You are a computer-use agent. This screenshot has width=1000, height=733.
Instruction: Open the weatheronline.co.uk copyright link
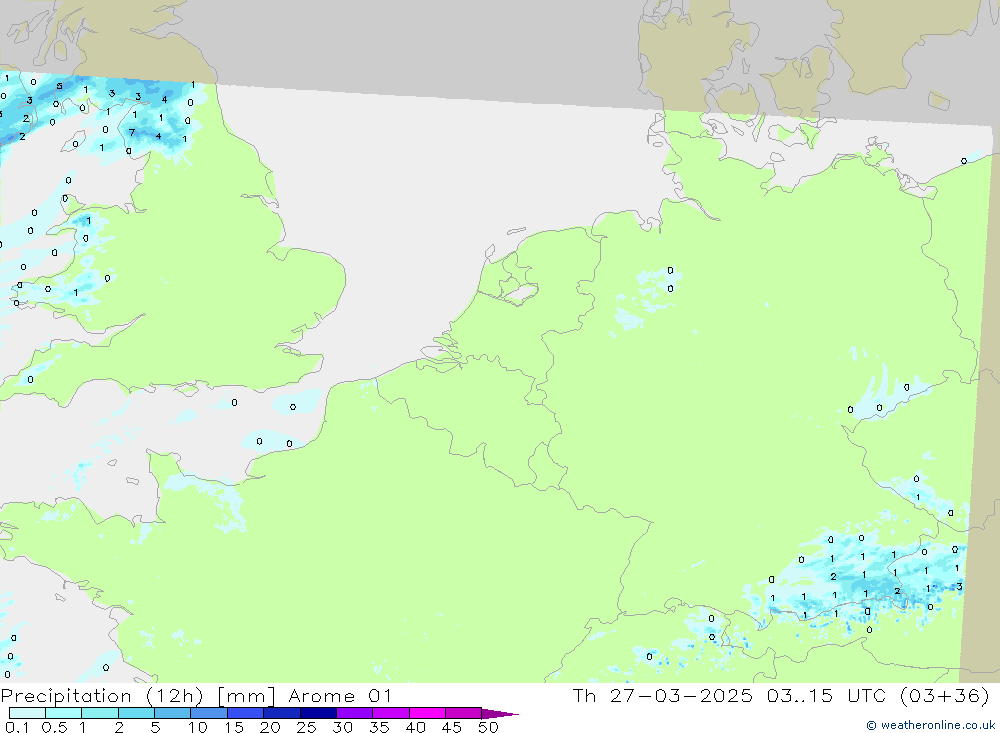[x=930, y=725]
